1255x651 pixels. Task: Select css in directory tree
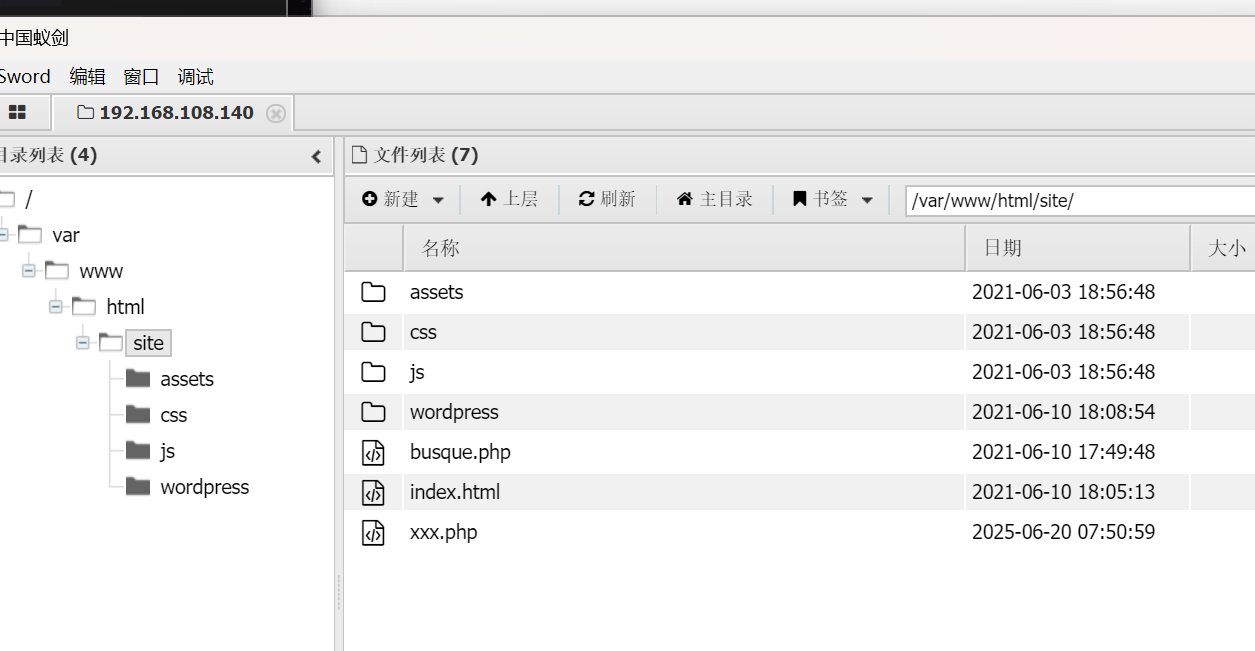point(174,415)
